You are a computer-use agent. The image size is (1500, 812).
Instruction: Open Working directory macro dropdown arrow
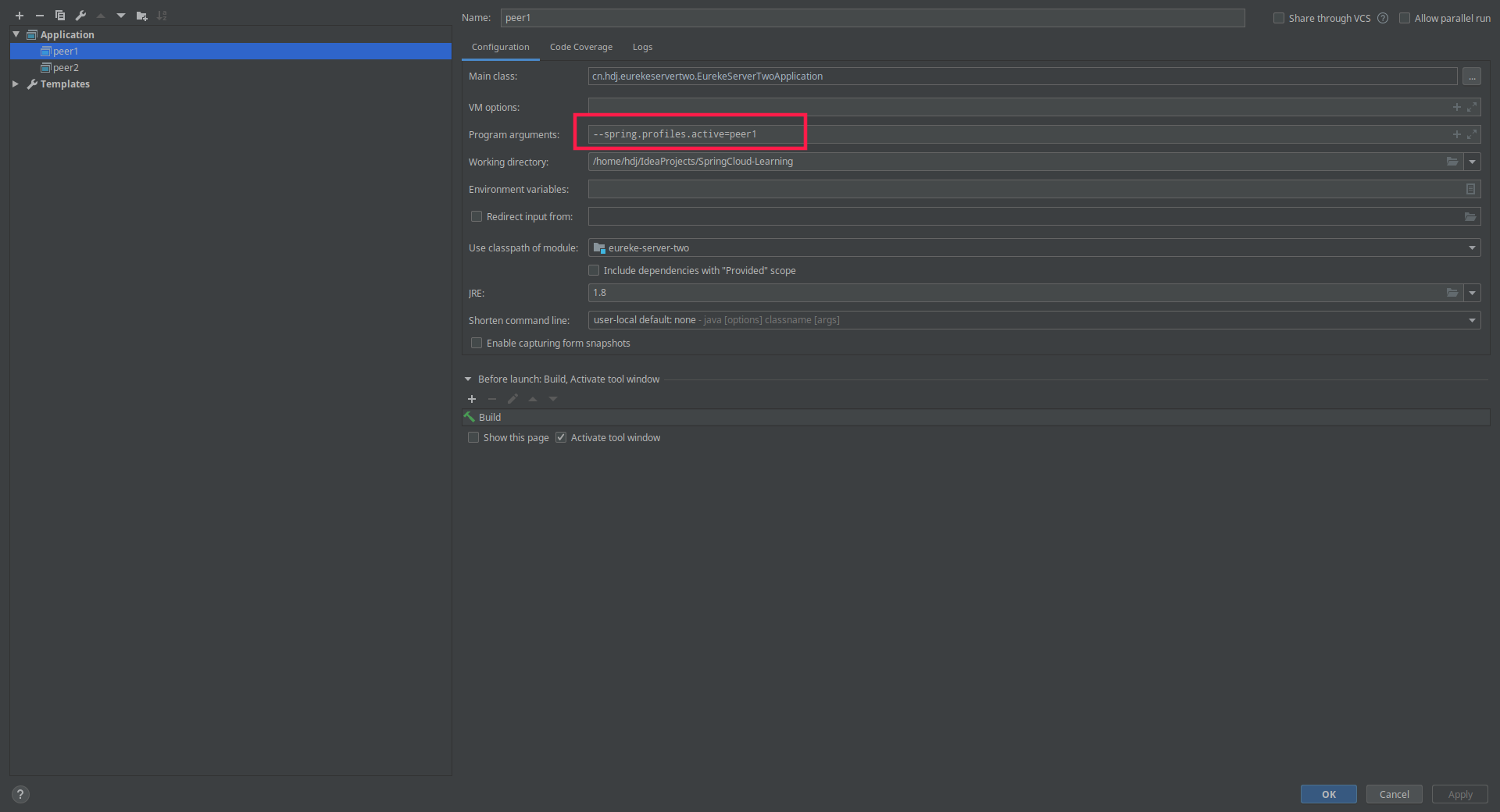click(x=1473, y=162)
